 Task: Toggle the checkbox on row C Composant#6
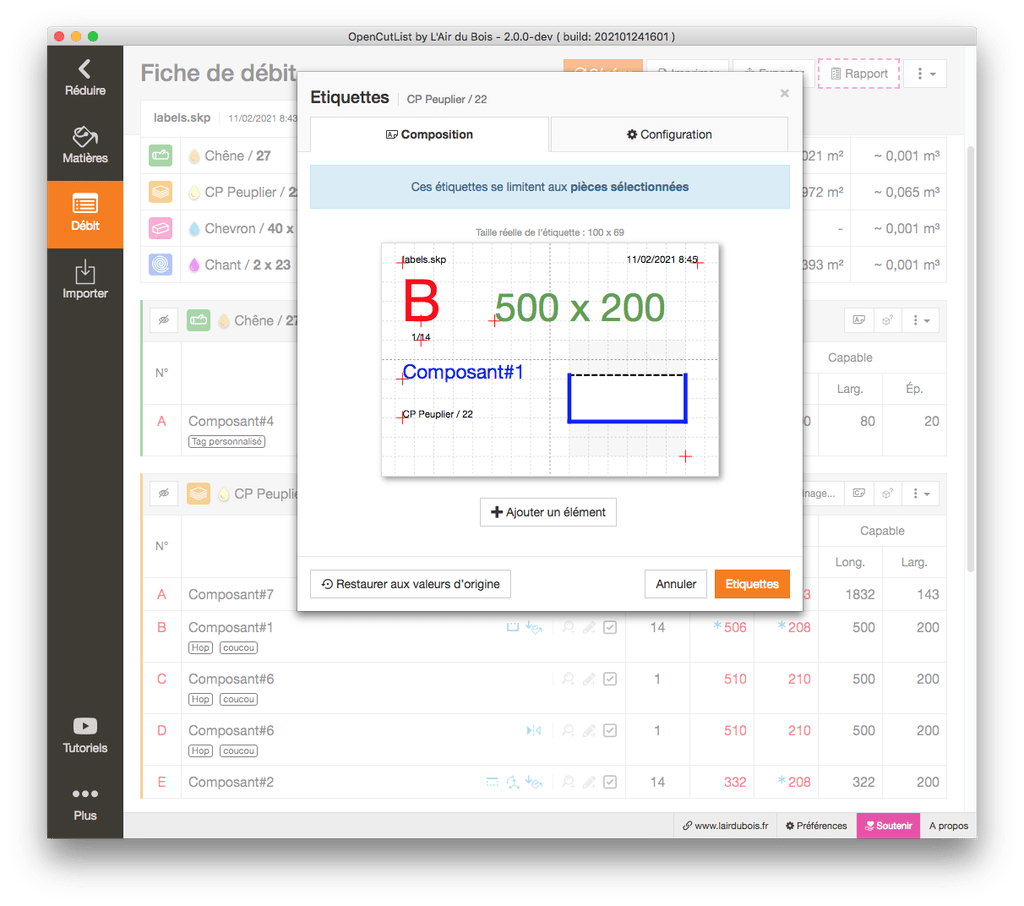(610, 679)
